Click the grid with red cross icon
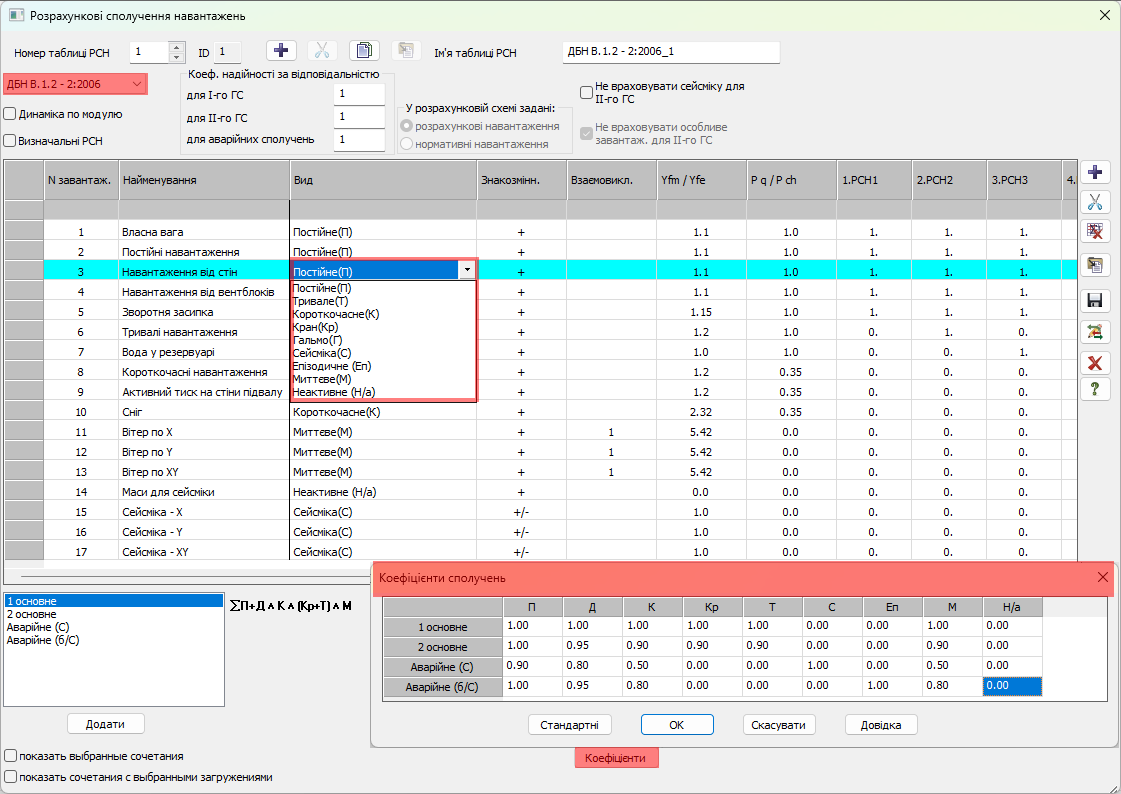Image resolution: width=1121 pixels, height=794 pixels. [x=1095, y=232]
